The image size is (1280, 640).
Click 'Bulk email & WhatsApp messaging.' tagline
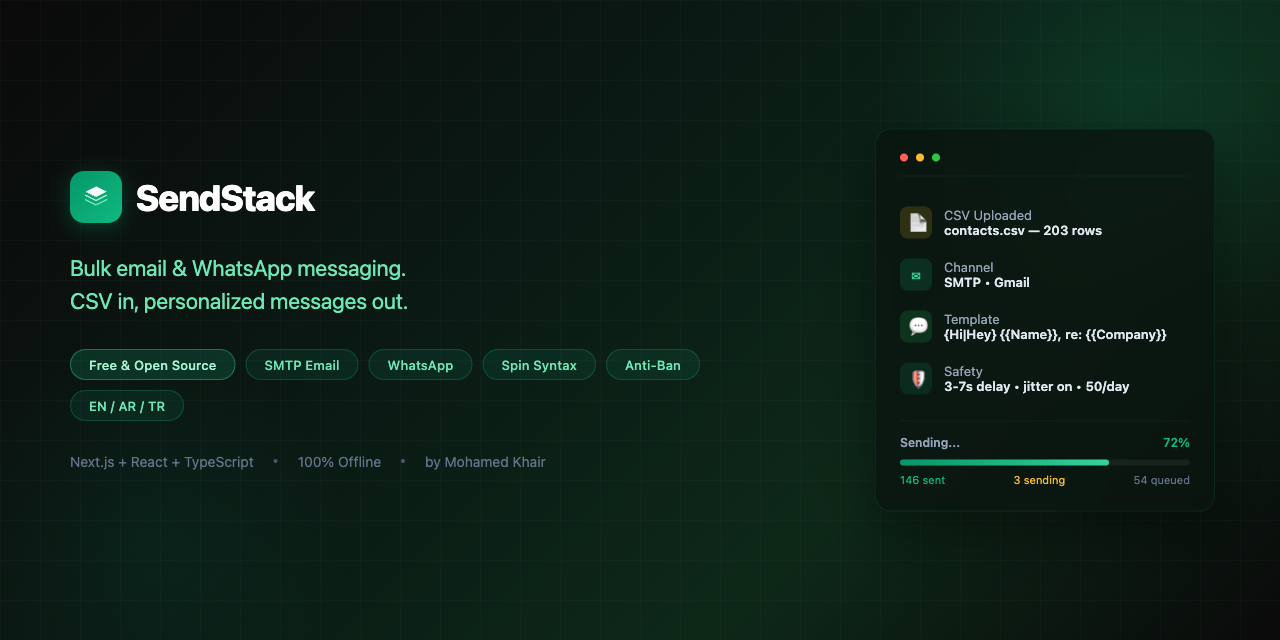click(x=238, y=269)
